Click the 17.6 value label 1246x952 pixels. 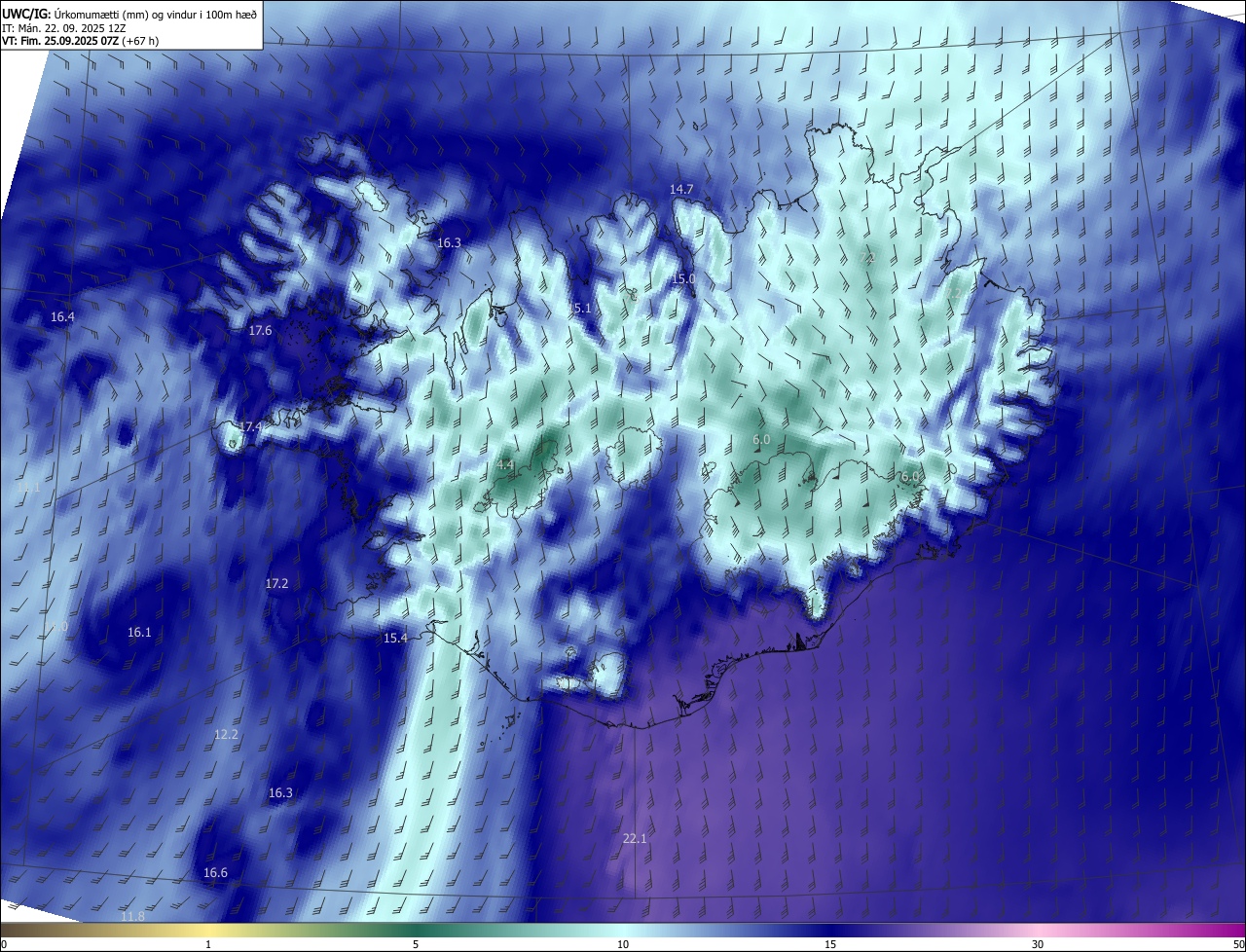point(260,331)
